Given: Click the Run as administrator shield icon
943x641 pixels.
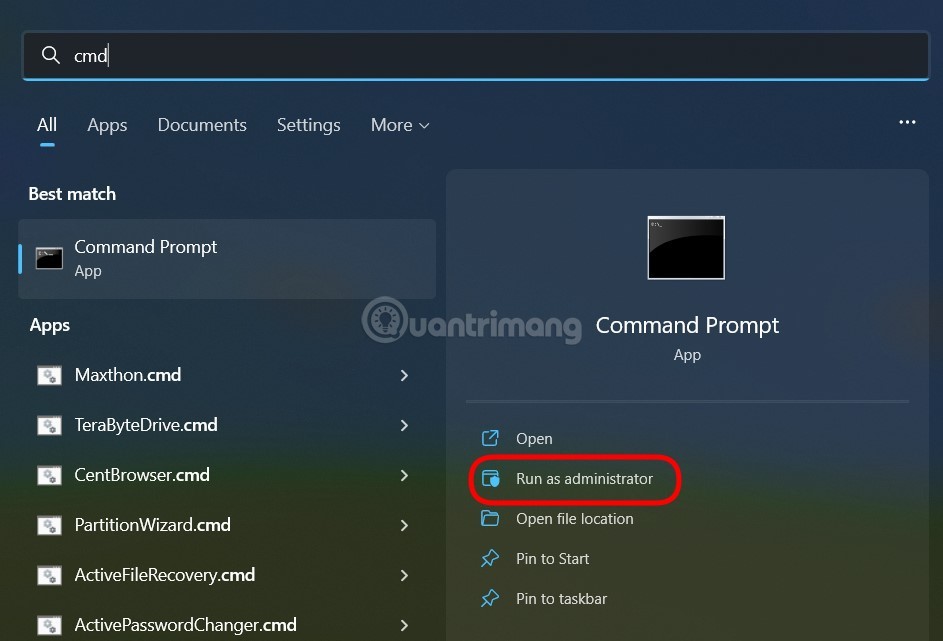Looking at the screenshot, I should (490, 479).
